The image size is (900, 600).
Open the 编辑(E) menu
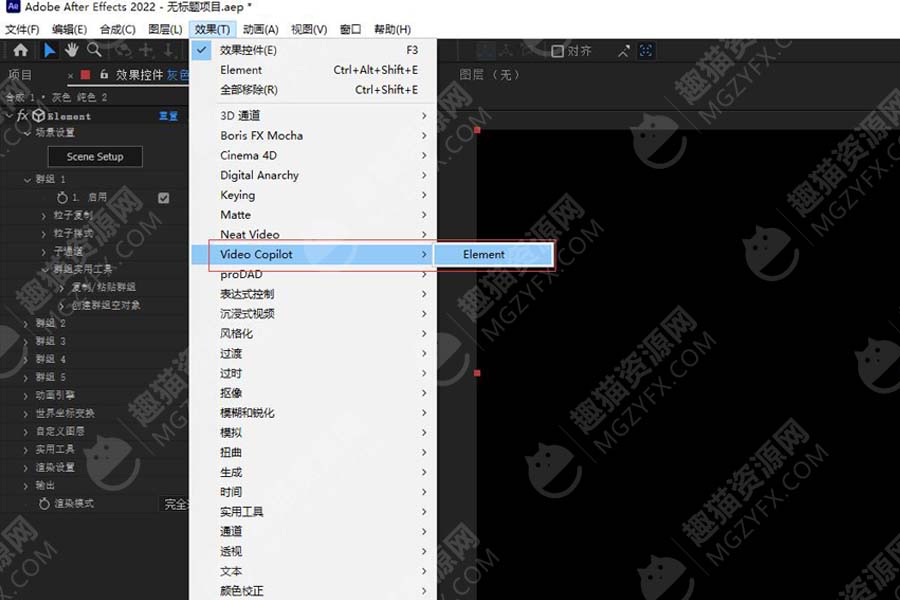(x=69, y=29)
